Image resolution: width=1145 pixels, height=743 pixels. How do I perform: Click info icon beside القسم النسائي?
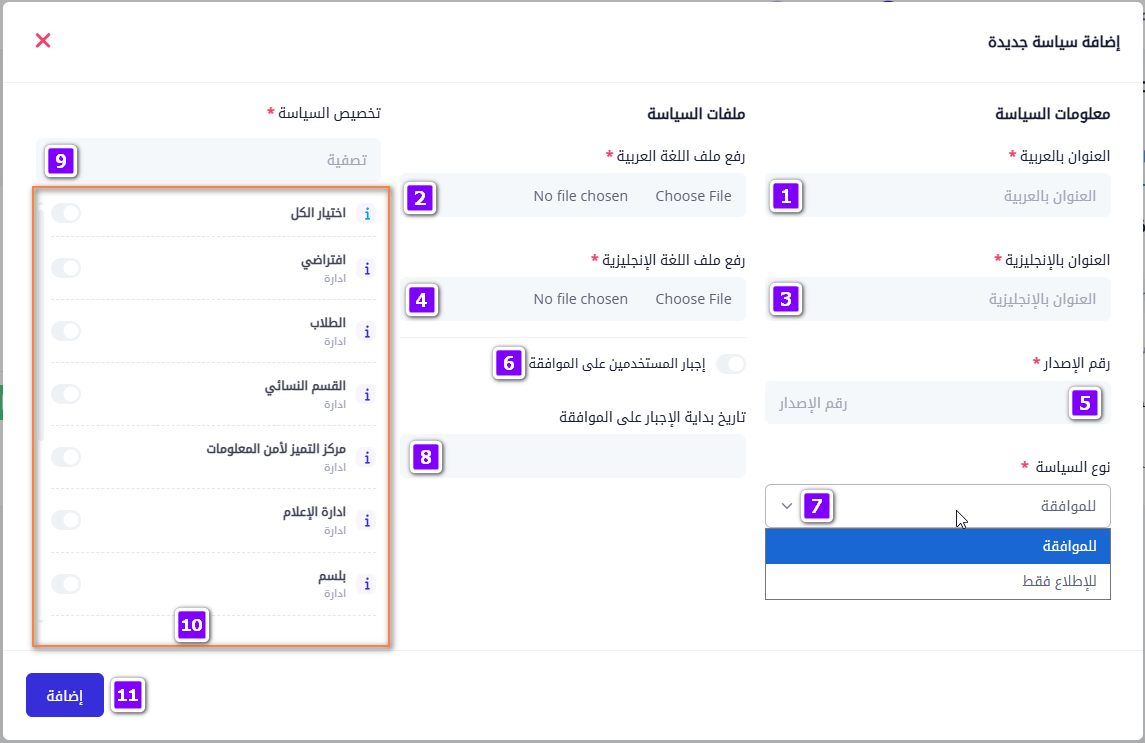coord(367,395)
